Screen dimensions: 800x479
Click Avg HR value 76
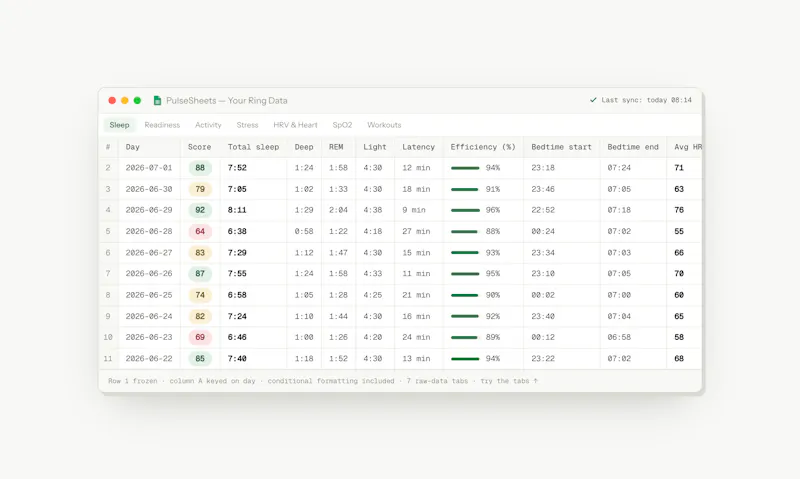pyautogui.click(x=679, y=210)
